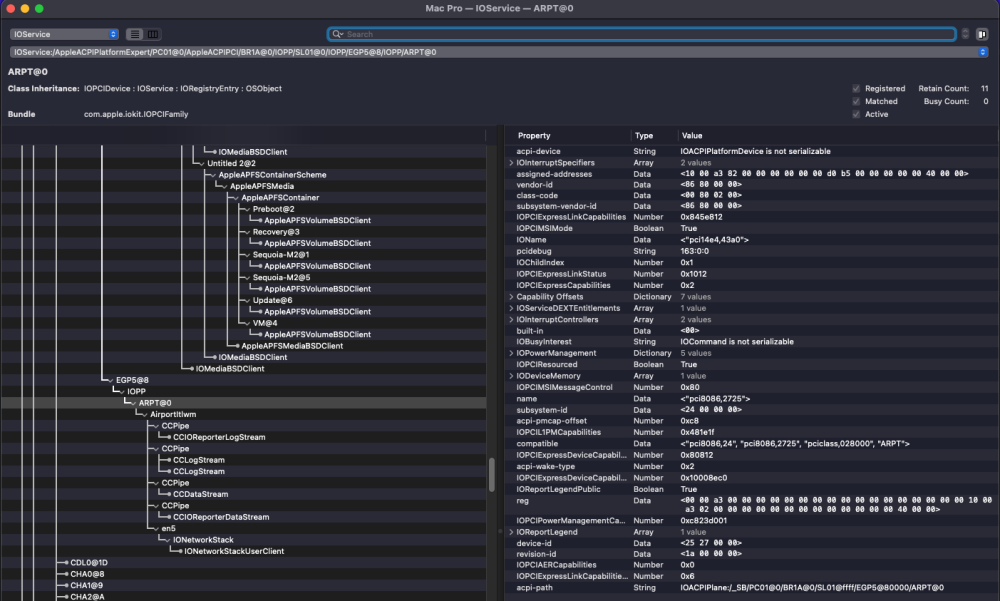1000x601 pixels.
Task: Select the IONetworkStack tree item
Action: pyautogui.click(x=203, y=540)
